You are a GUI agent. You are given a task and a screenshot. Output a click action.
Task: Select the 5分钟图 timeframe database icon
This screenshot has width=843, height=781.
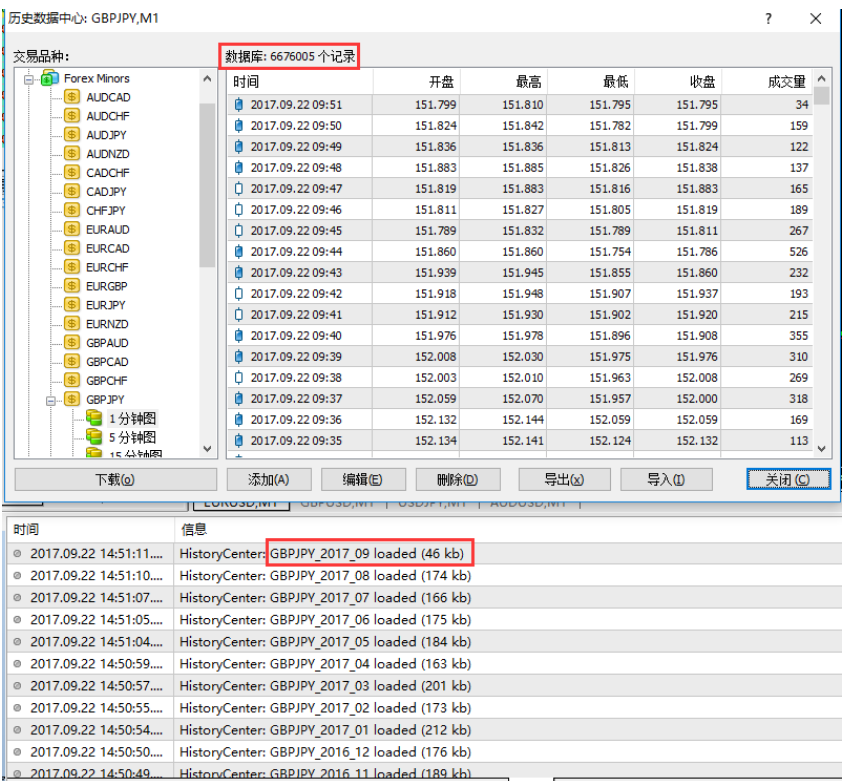pos(94,437)
